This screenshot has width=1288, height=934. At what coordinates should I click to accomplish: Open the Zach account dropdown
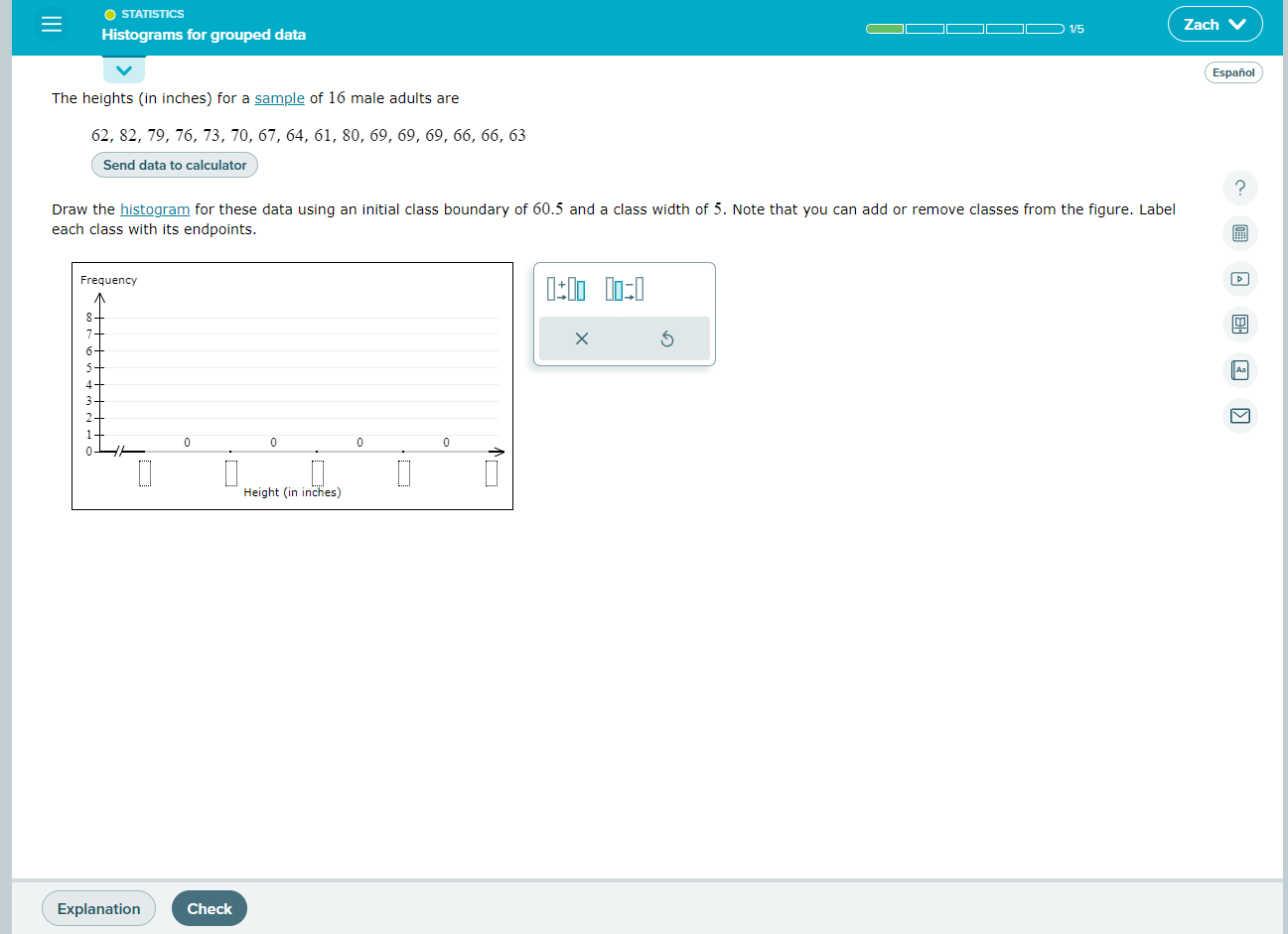pyautogui.click(x=1215, y=23)
